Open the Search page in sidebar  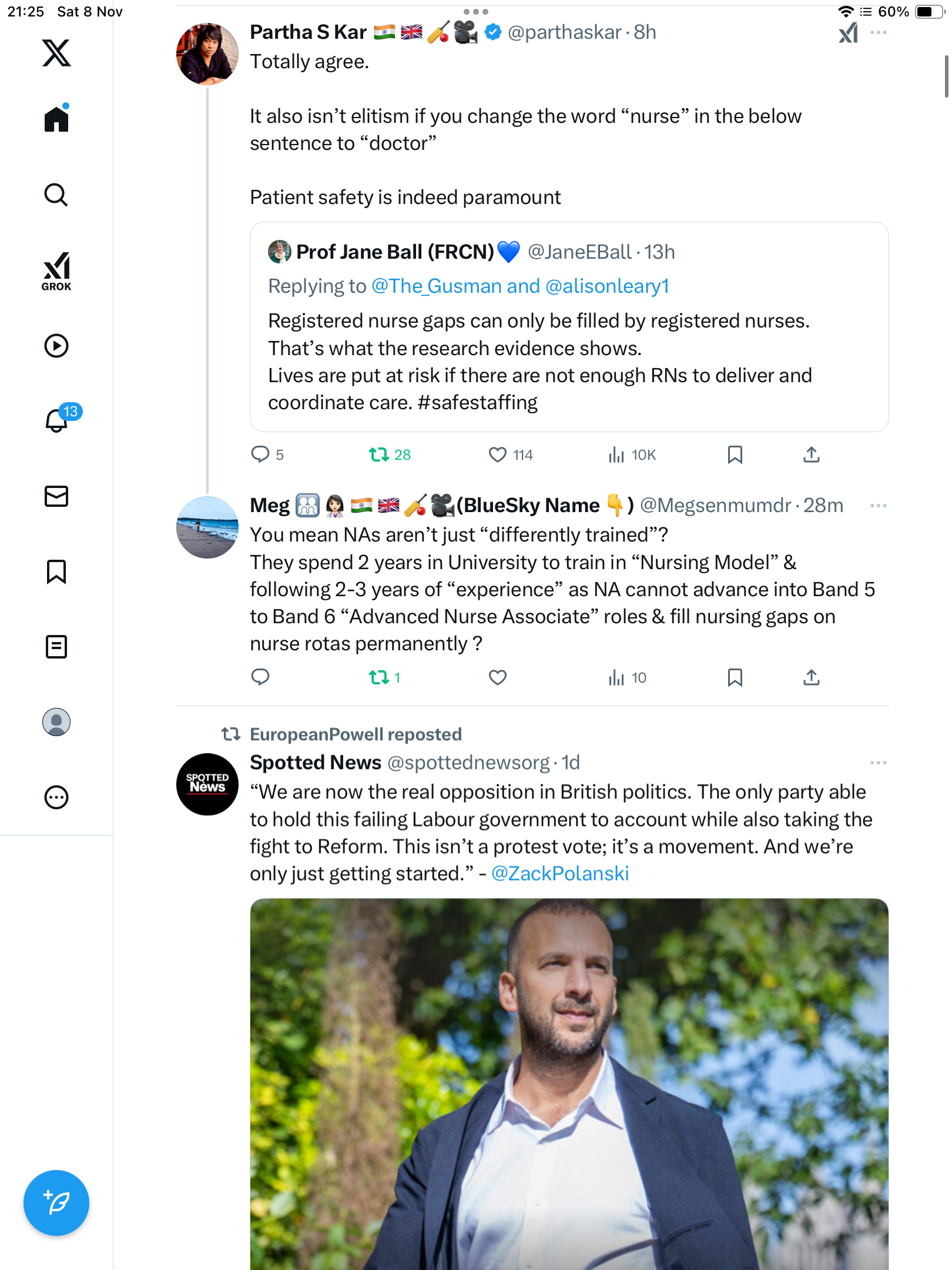tap(56, 195)
